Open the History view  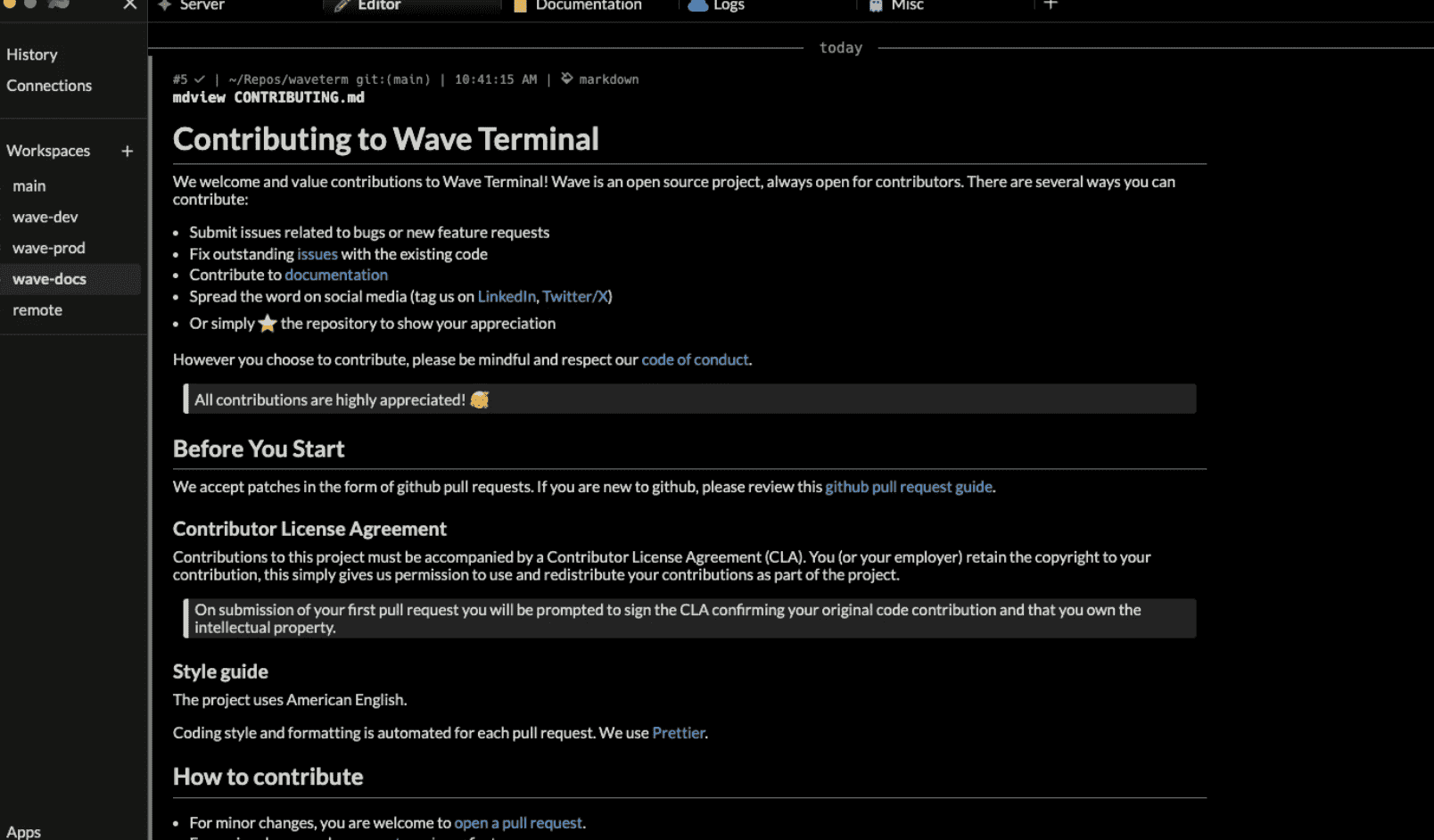[x=32, y=54]
